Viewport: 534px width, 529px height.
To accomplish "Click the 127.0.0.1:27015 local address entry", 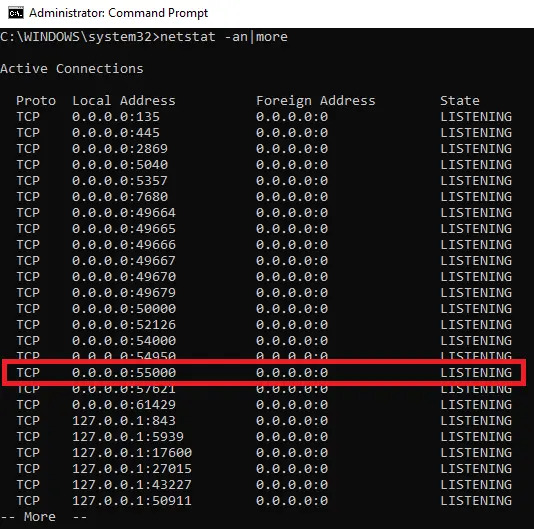I will click(x=132, y=469).
